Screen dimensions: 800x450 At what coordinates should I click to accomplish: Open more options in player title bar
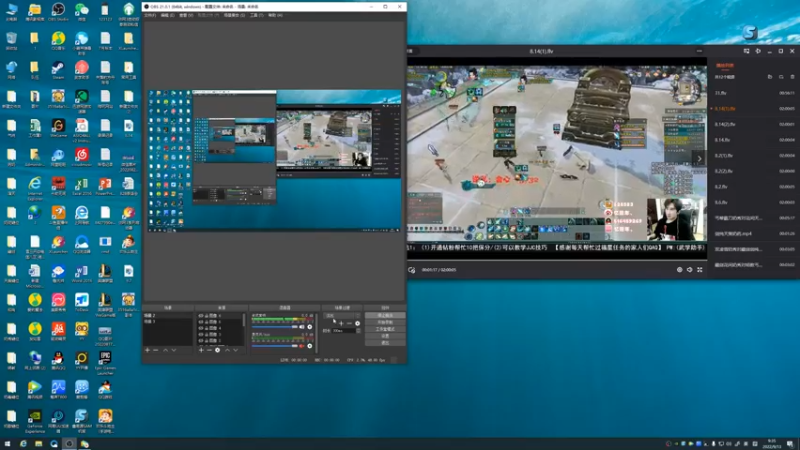pos(699,51)
